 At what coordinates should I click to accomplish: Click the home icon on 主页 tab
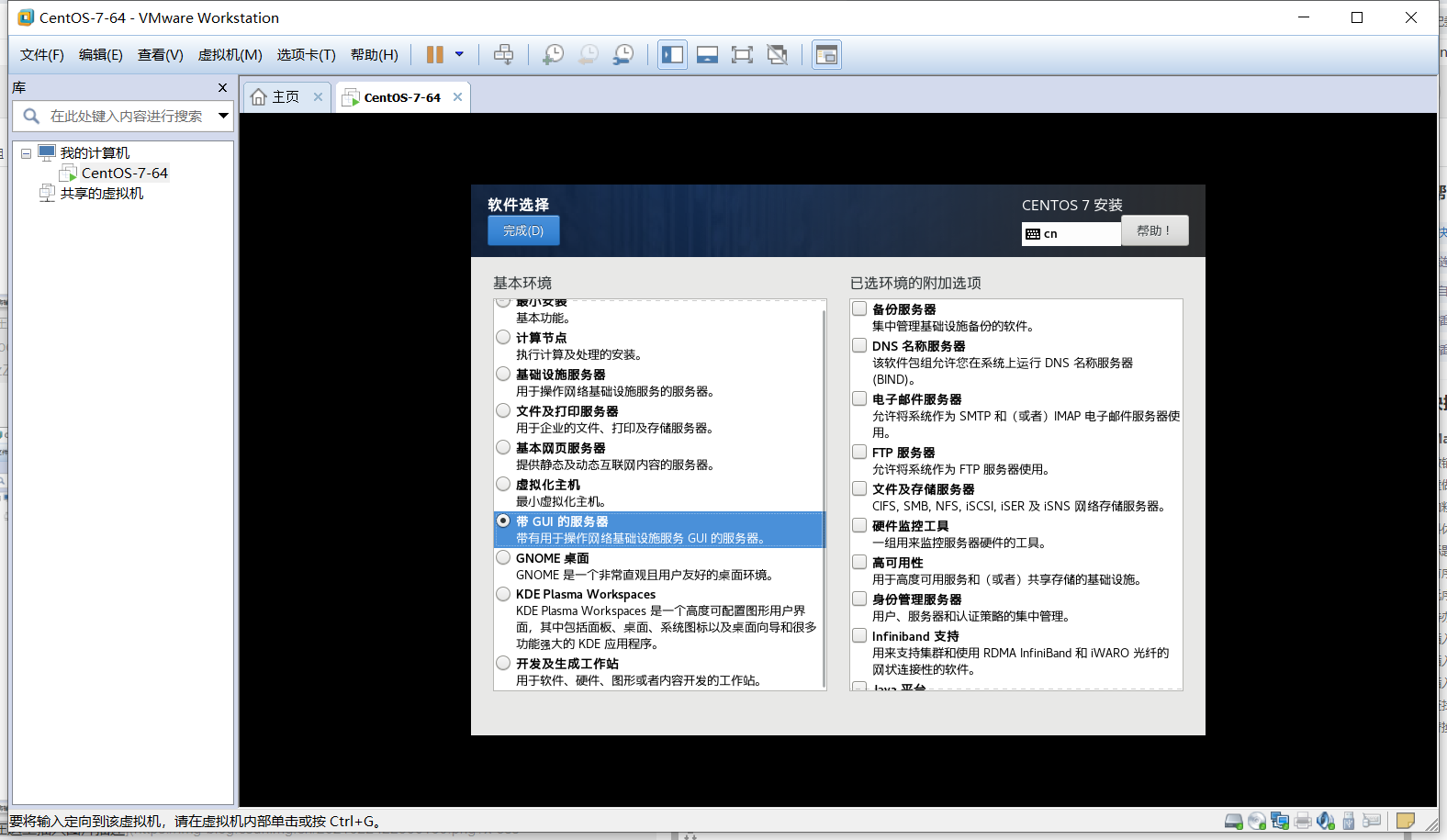(259, 96)
